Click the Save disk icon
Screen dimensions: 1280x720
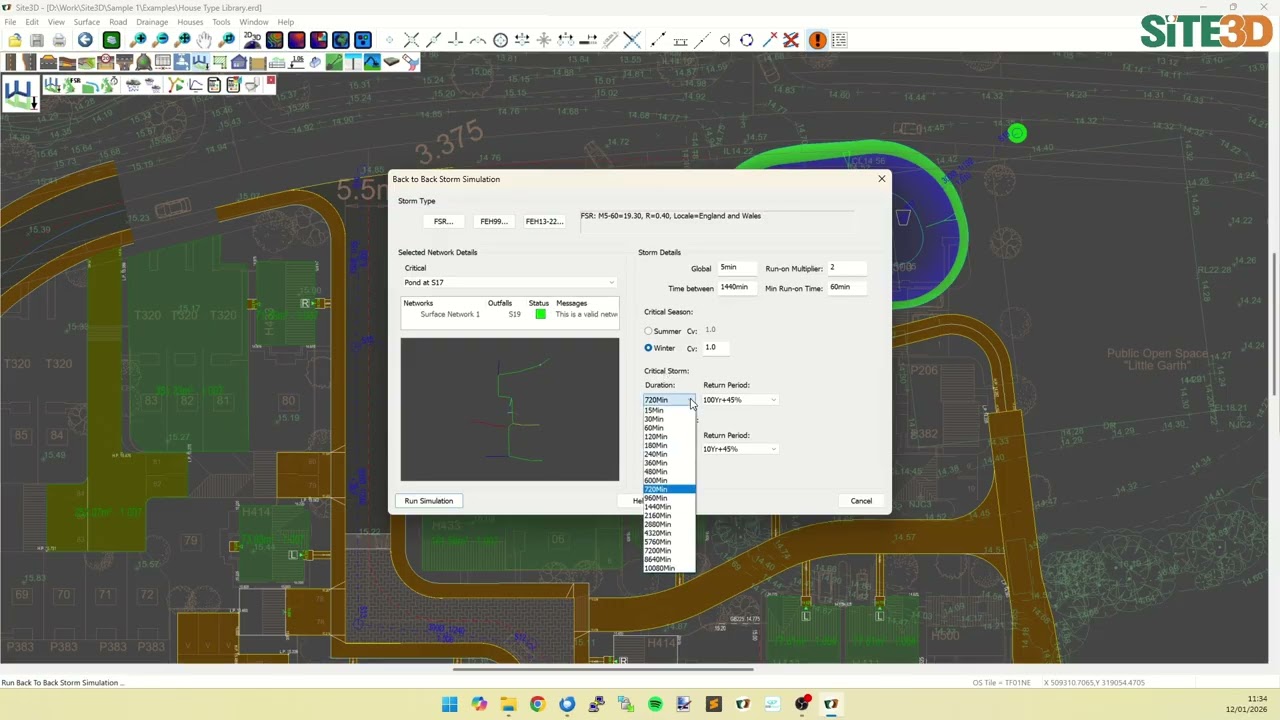(x=37, y=40)
